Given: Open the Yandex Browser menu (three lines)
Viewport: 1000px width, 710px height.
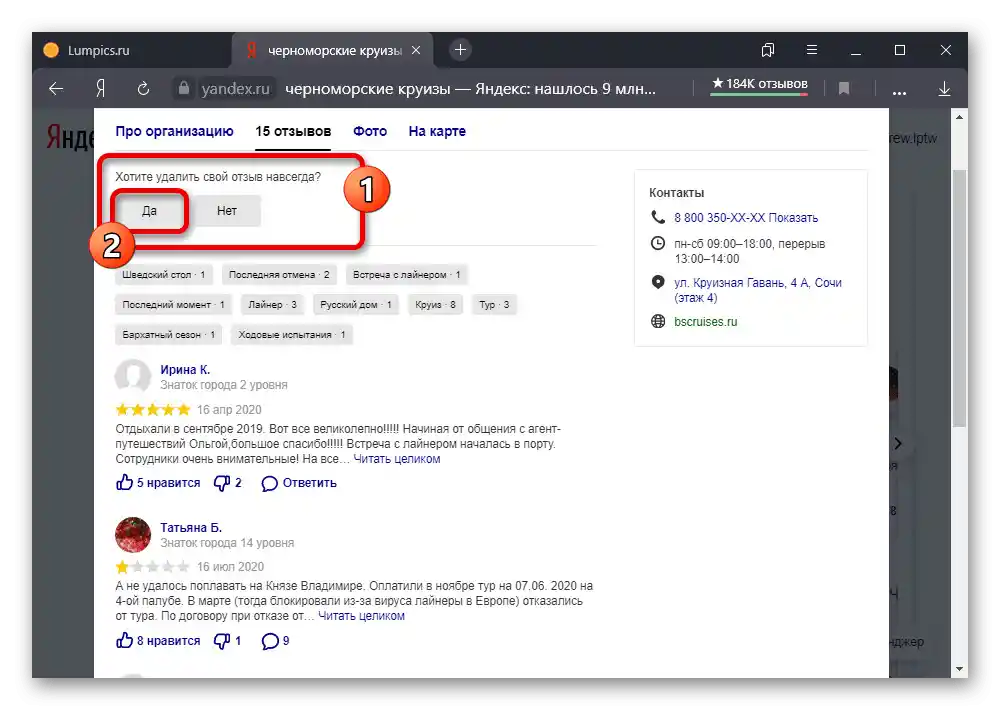Looking at the screenshot, I should [812, 49].
